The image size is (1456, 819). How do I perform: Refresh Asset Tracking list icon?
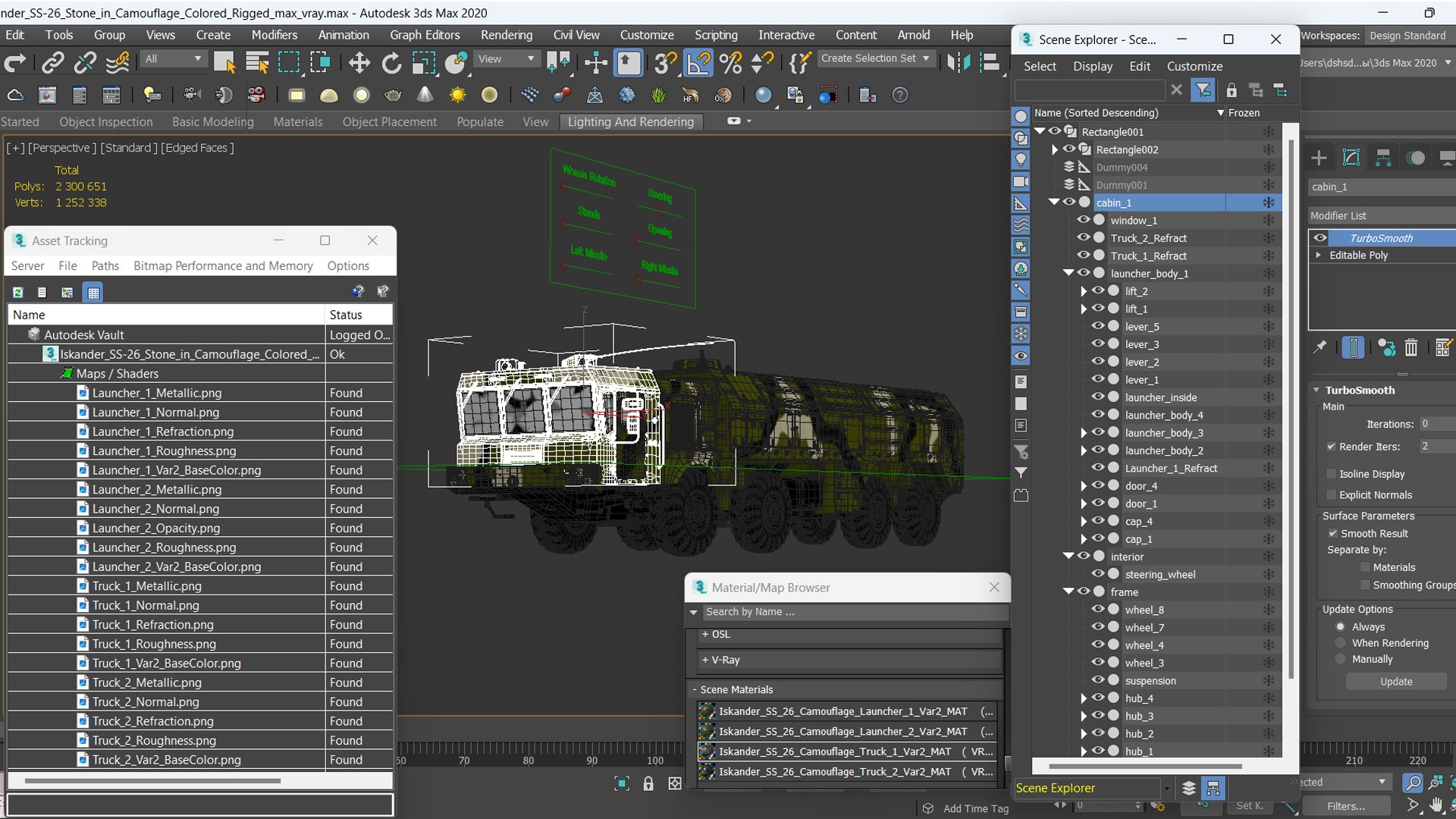(x=18, y=292)
